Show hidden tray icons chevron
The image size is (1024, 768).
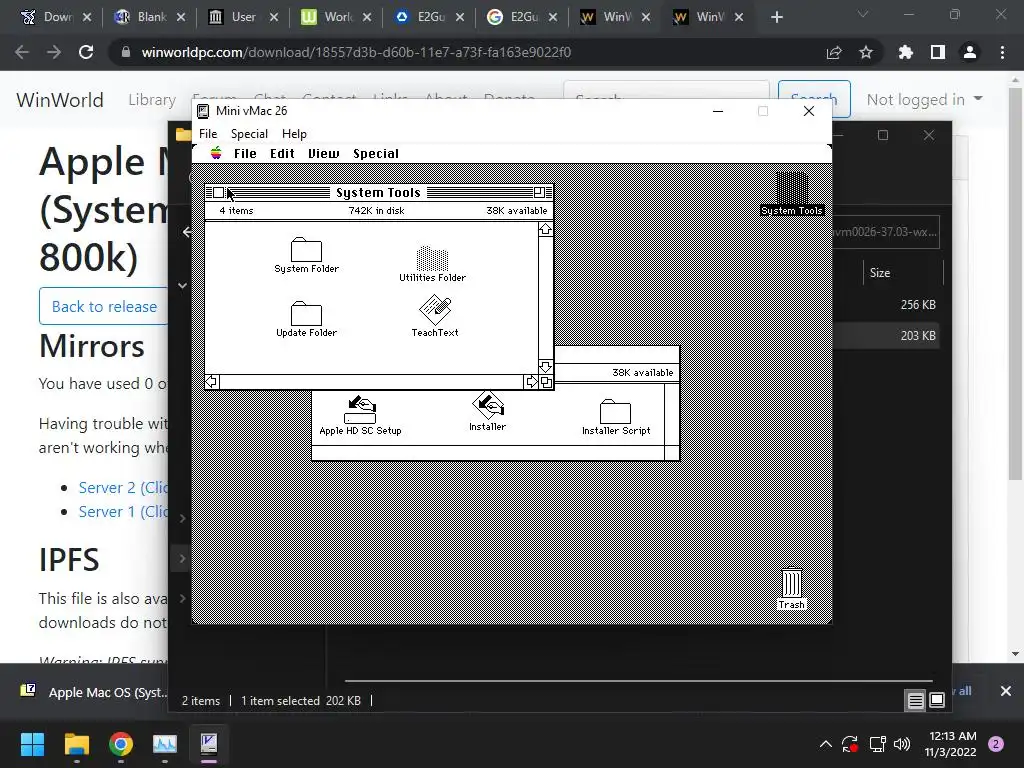825,744
